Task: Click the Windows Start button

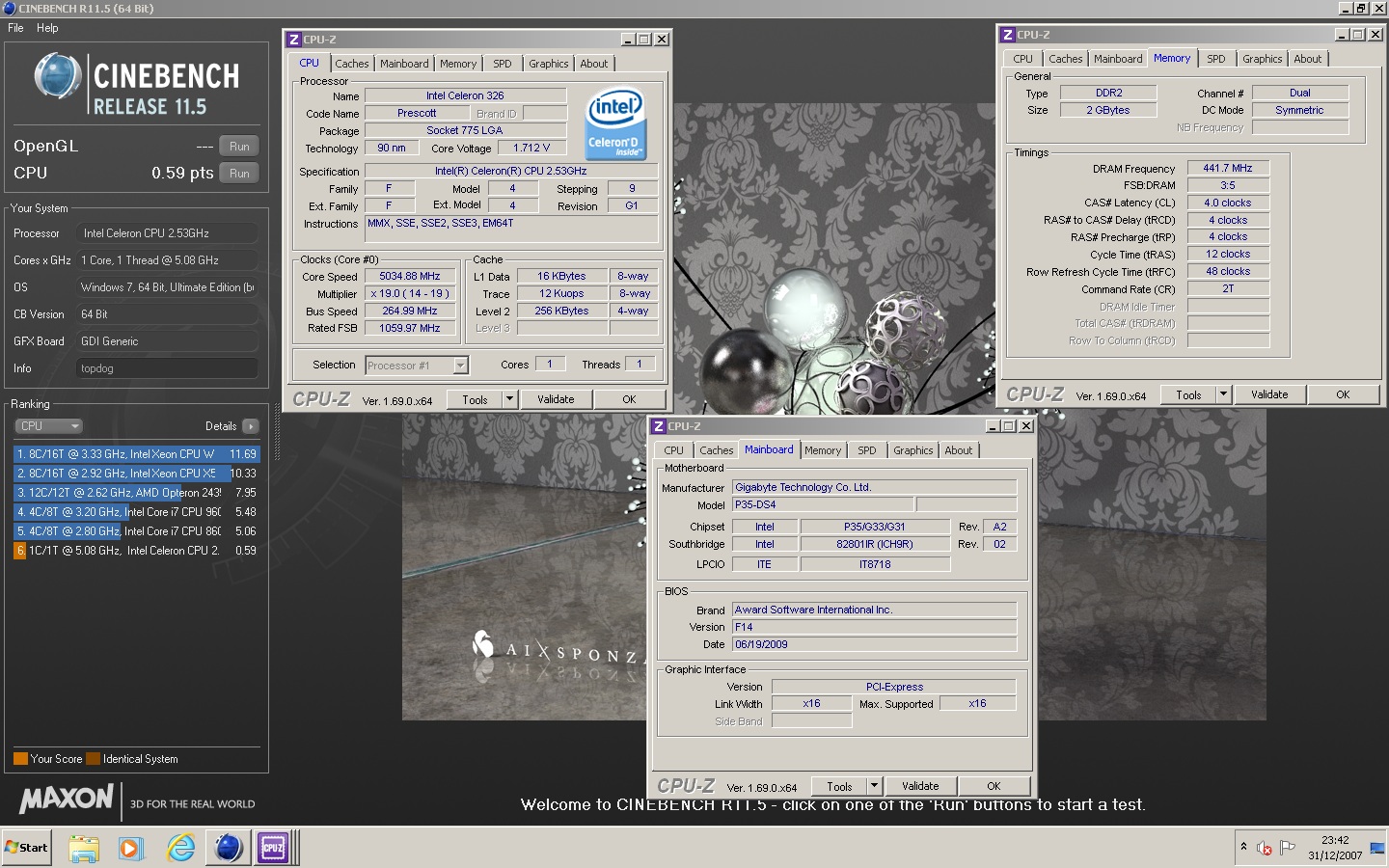Action: (27, 848)
